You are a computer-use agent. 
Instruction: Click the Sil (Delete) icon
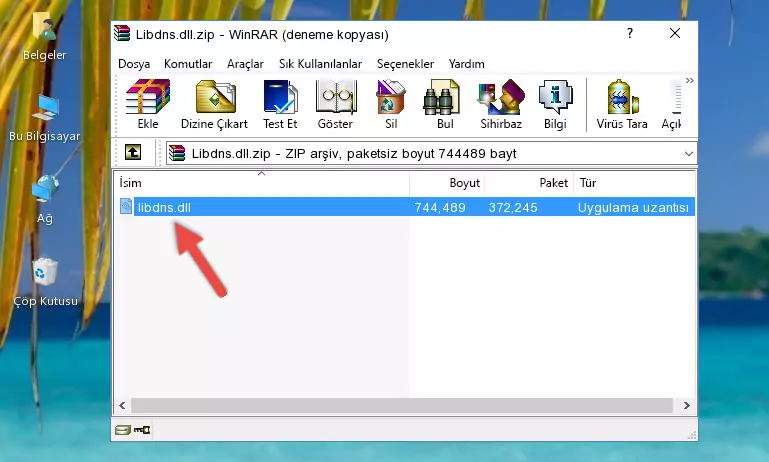point(391,104)
